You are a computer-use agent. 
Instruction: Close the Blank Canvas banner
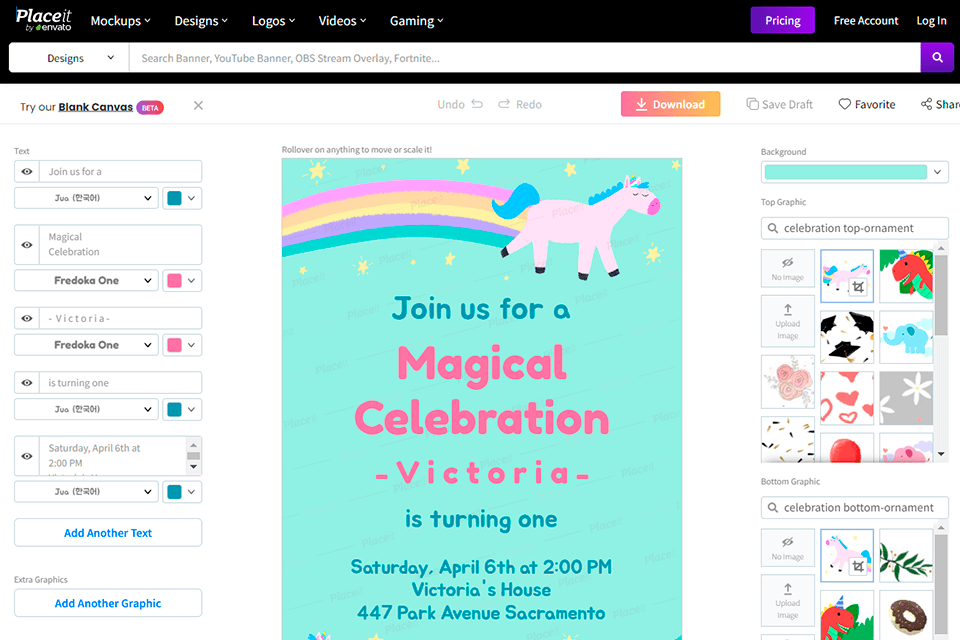click(x=198, y=105)
